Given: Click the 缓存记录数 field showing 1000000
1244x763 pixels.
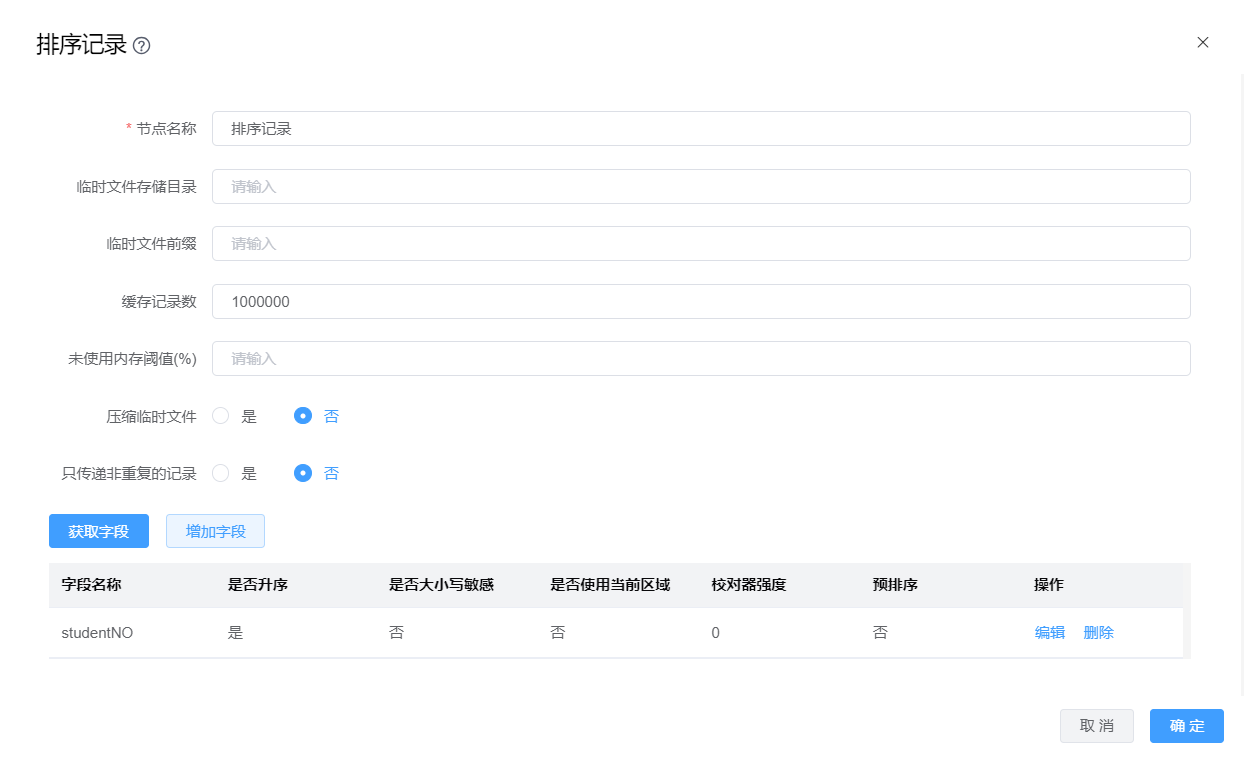Looking at the screenshot, I should pyautogui.click(x=700, y=301).
